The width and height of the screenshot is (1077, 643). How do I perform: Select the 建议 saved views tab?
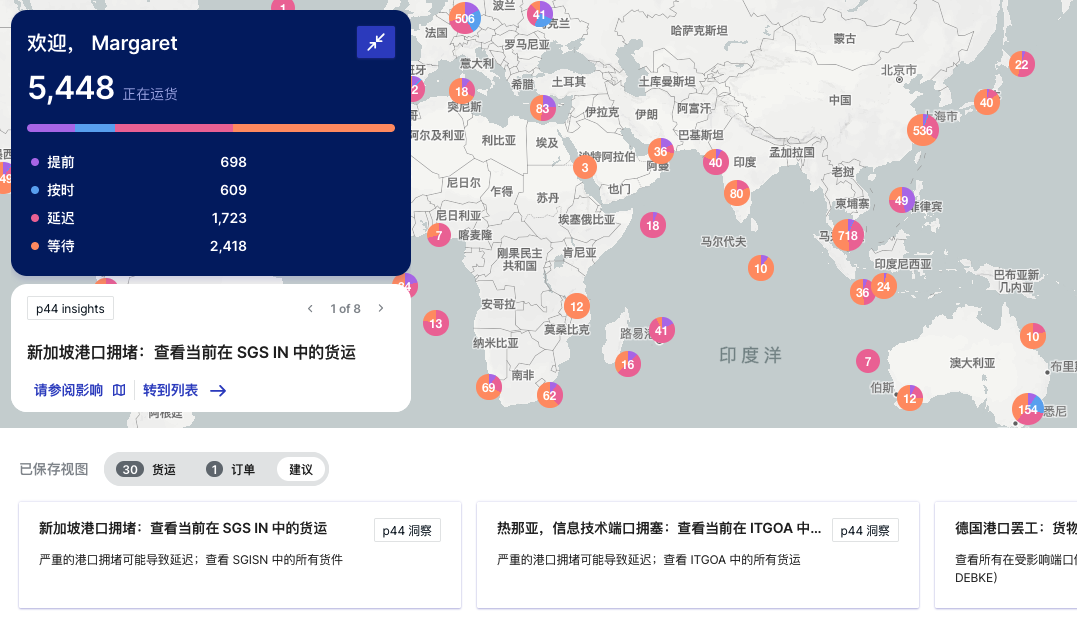301,469
